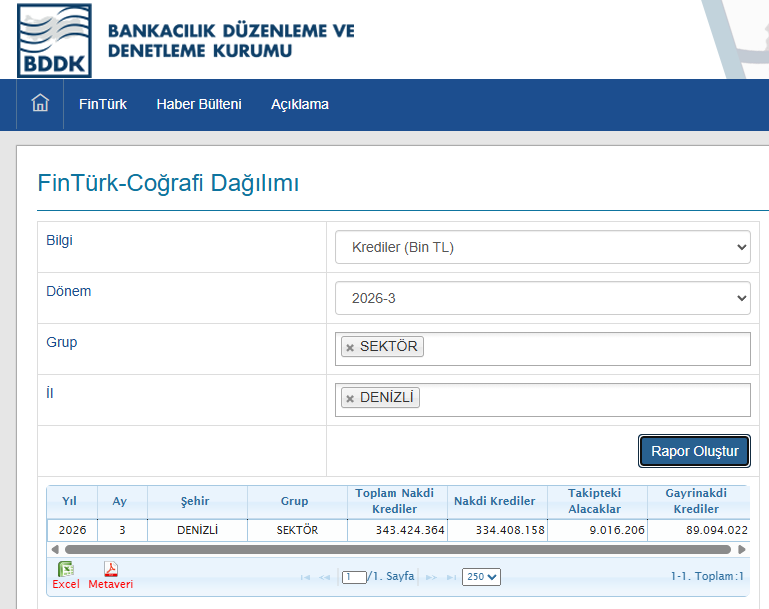Go to first page of results
This screenshot has width=769, height=609.
(x=305, y=577)
